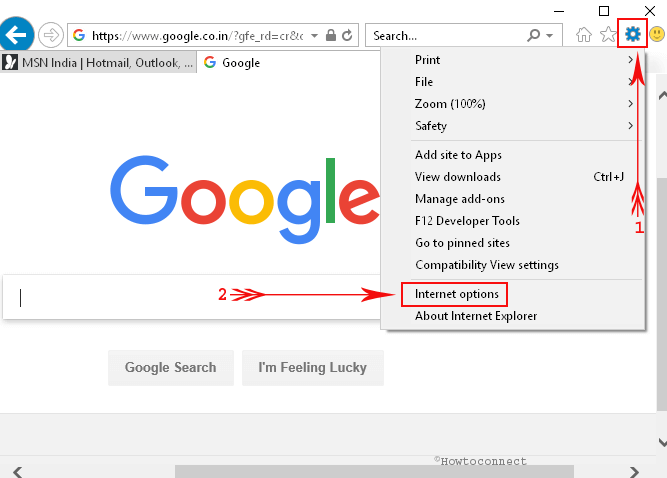Click the horizontal scrollbar thumb
Image resolution: width=667 pixels, height=478 pixels.
(x=374, y=472)
